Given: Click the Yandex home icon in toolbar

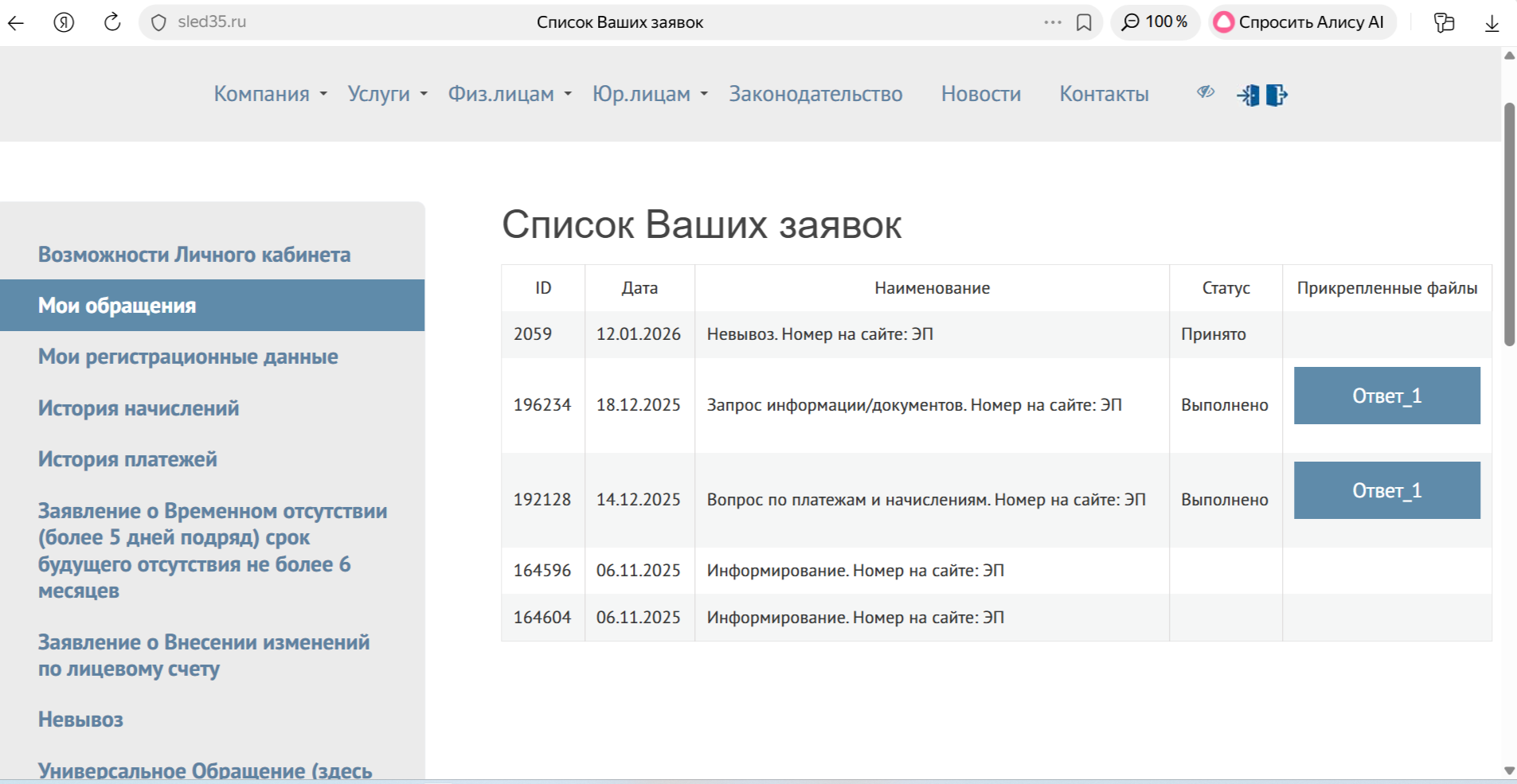Looking at the screenshot, I should pyautogui.click(x=64, y=22).
